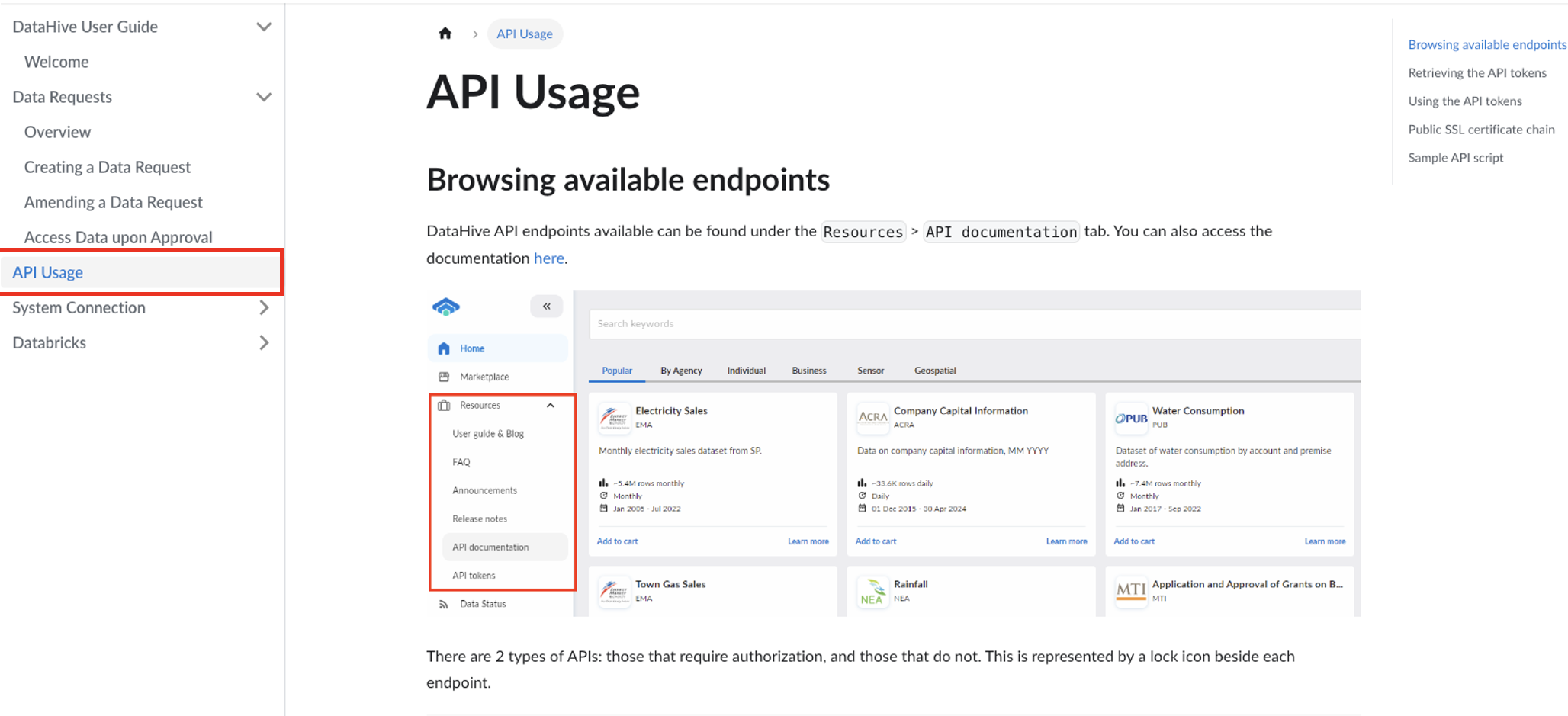The width and height of the screenshot is (1568, 716).
Task: Select API tokens in Resources menu
Action: 474,575
